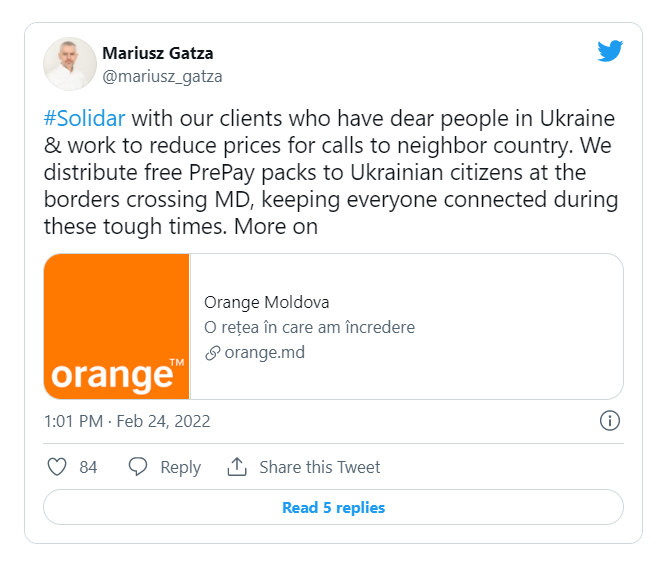Like the tweet with the heart icon
666x562 pixels.
(x=58, y=467)
